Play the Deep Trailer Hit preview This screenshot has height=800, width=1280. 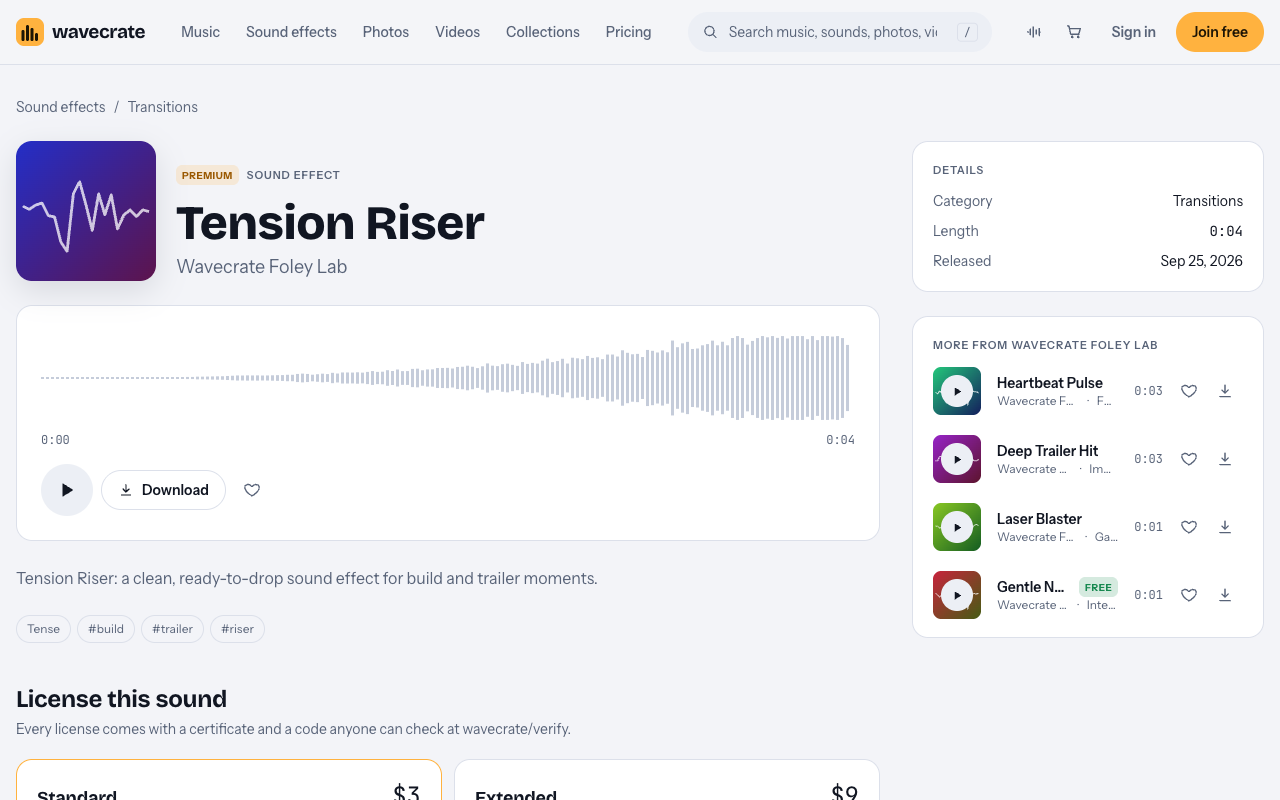click(957, 459)
